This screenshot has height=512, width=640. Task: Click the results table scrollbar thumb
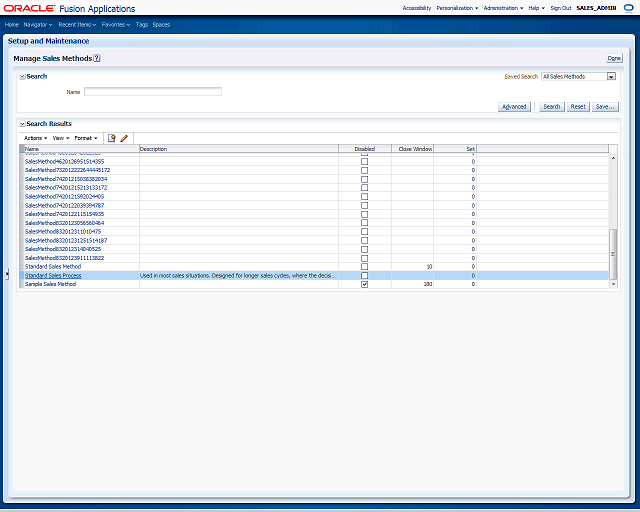click(x=613, y=254)
